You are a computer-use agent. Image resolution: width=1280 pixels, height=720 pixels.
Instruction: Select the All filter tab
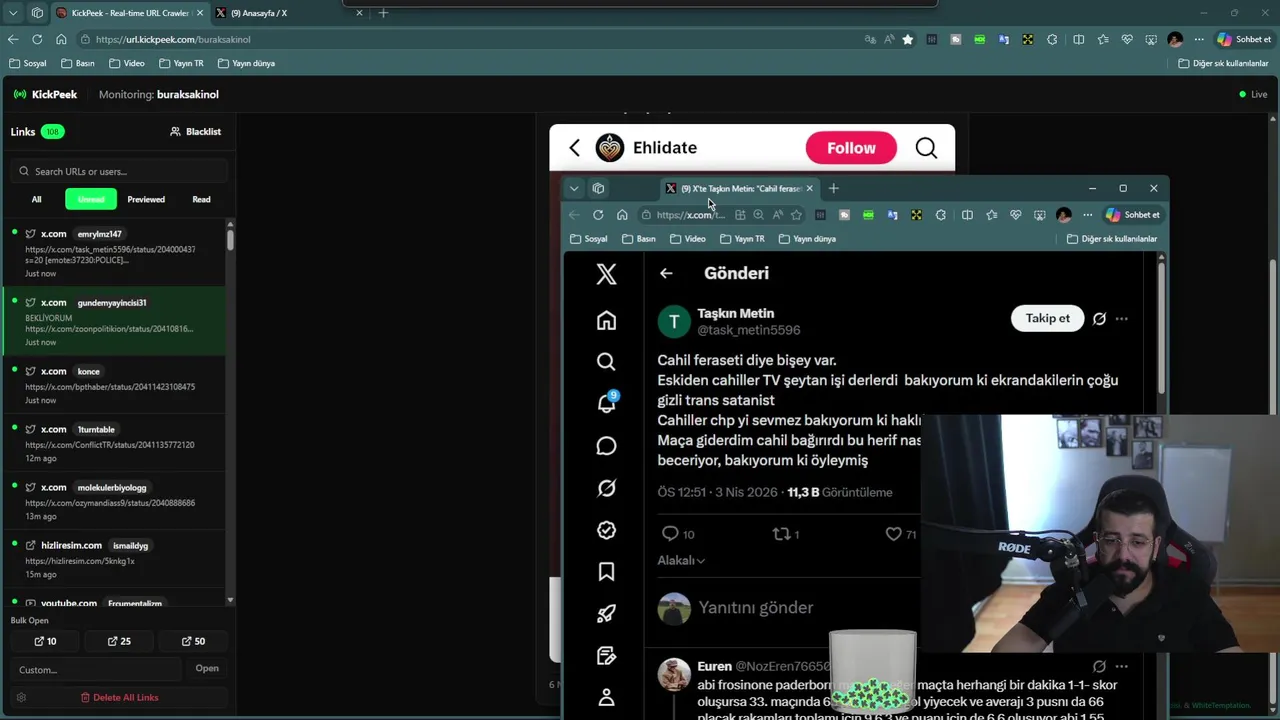[36, 199]
